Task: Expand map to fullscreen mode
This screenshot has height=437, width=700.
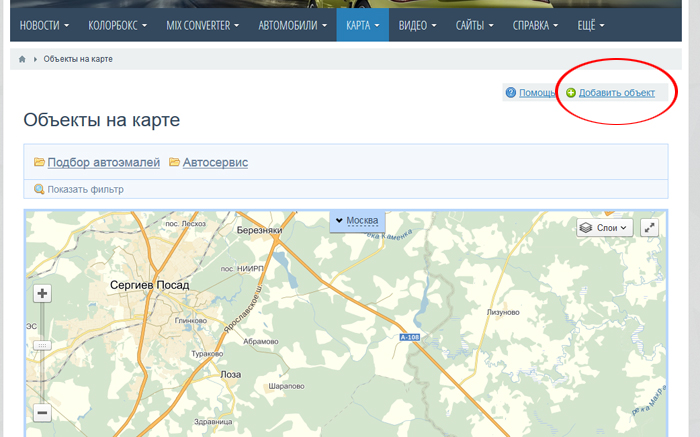Action: (649, 228)
